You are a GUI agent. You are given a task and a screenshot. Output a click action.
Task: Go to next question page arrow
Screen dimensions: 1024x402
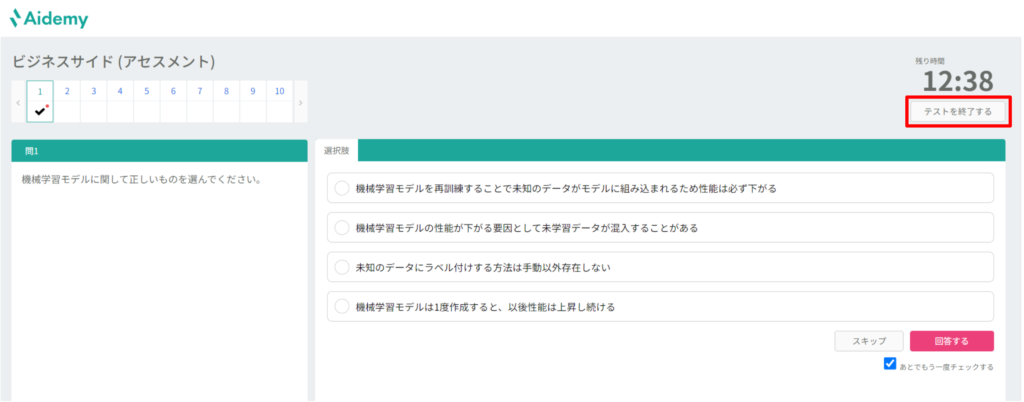coord(300,102)
